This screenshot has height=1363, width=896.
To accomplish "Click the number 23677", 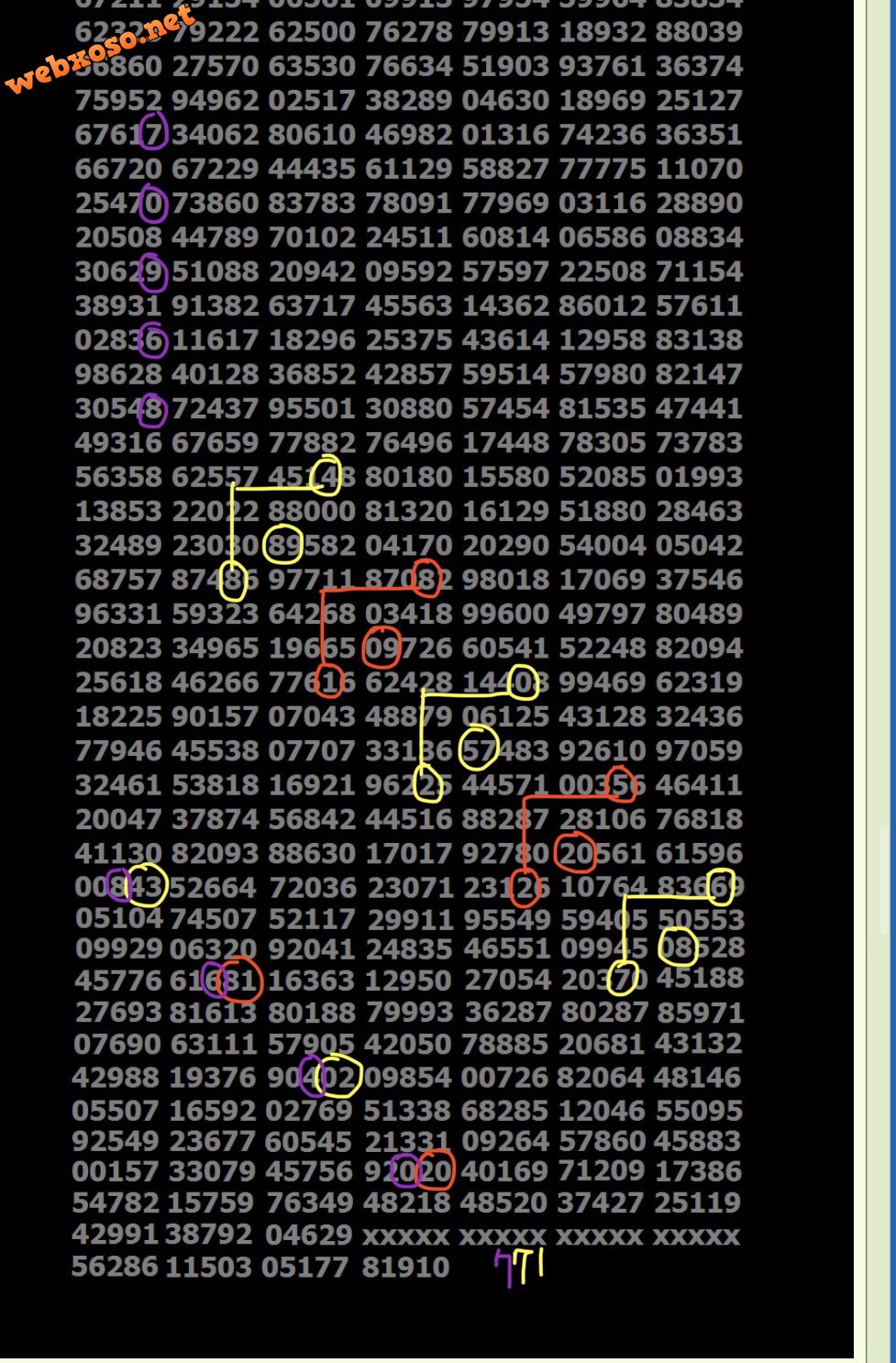I will pos(213,1142).
